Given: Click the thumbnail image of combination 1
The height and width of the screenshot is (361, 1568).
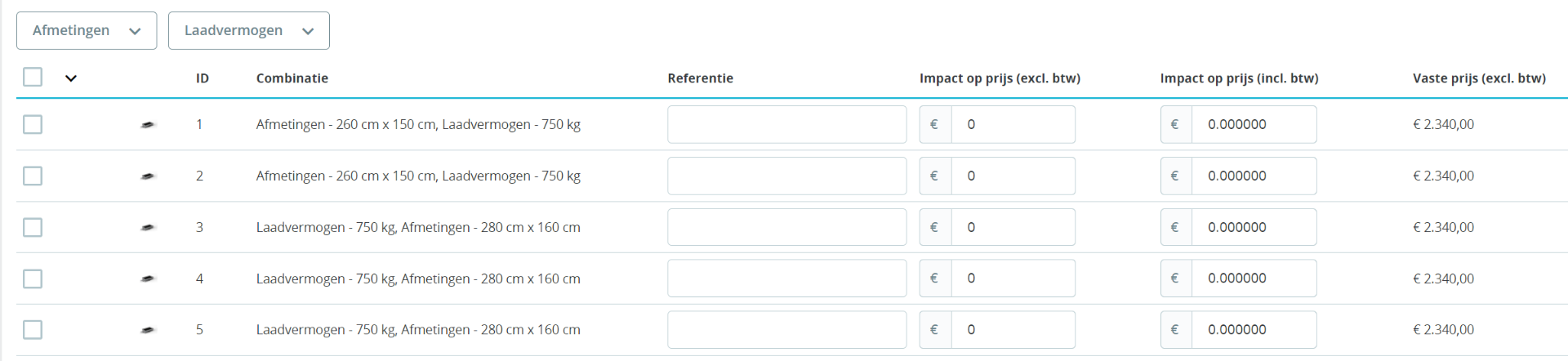Looking at the screenshot, I should tap(148, 125).
